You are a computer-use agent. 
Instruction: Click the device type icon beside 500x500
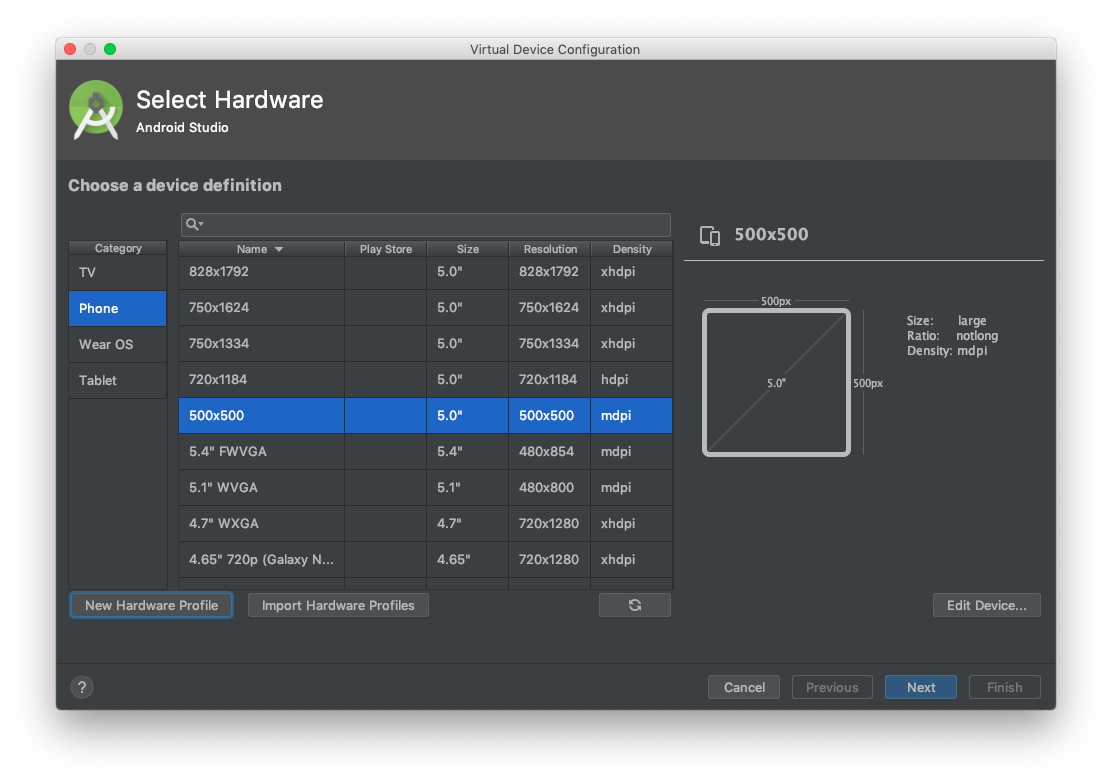tap(710, 235)
